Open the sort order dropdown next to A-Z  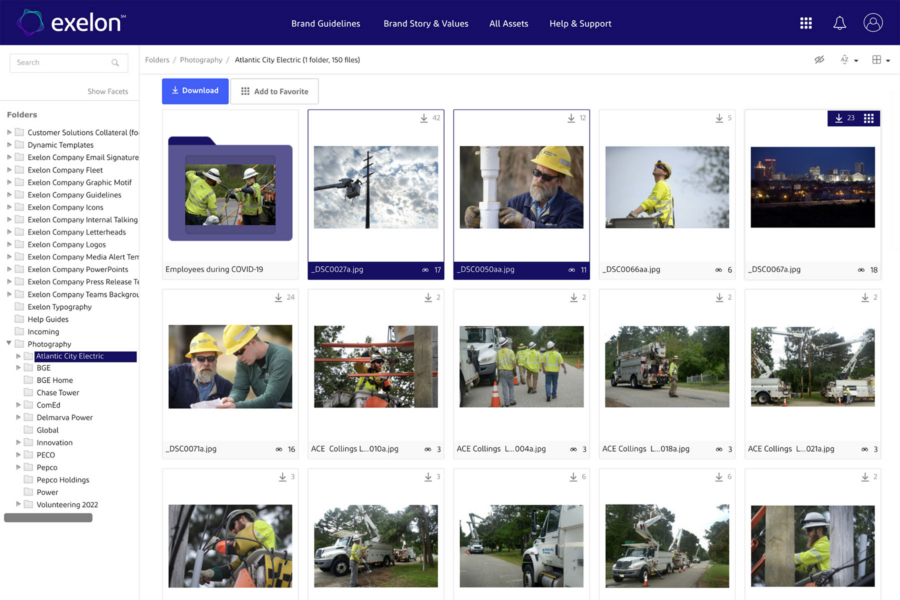pyautogui.click(x=855, y=59)
